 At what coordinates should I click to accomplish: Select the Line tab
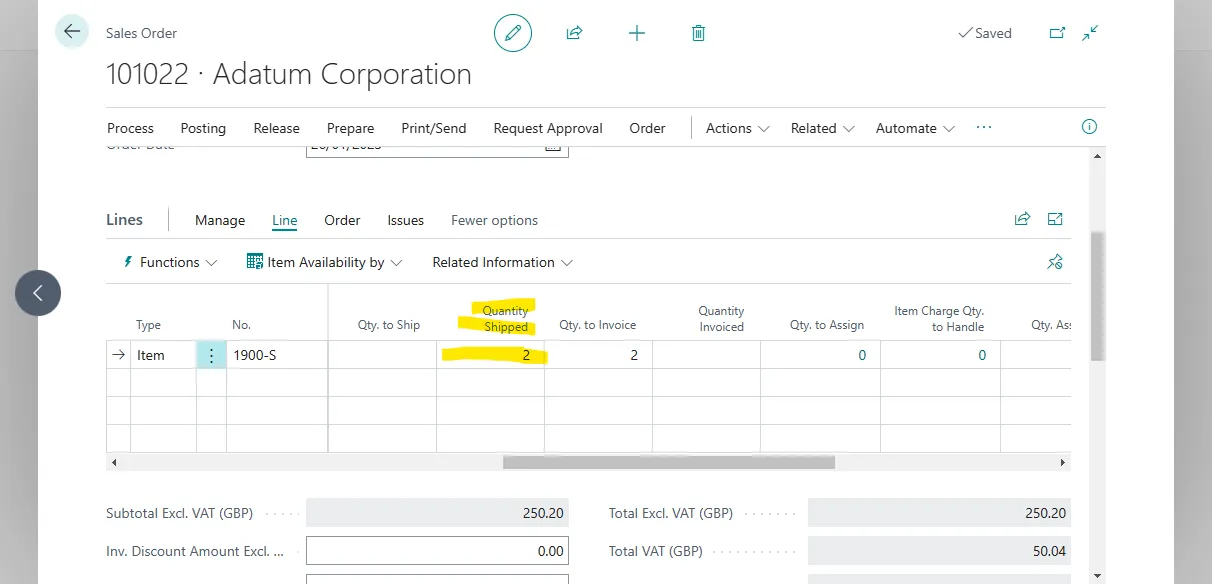click(285, 220)
